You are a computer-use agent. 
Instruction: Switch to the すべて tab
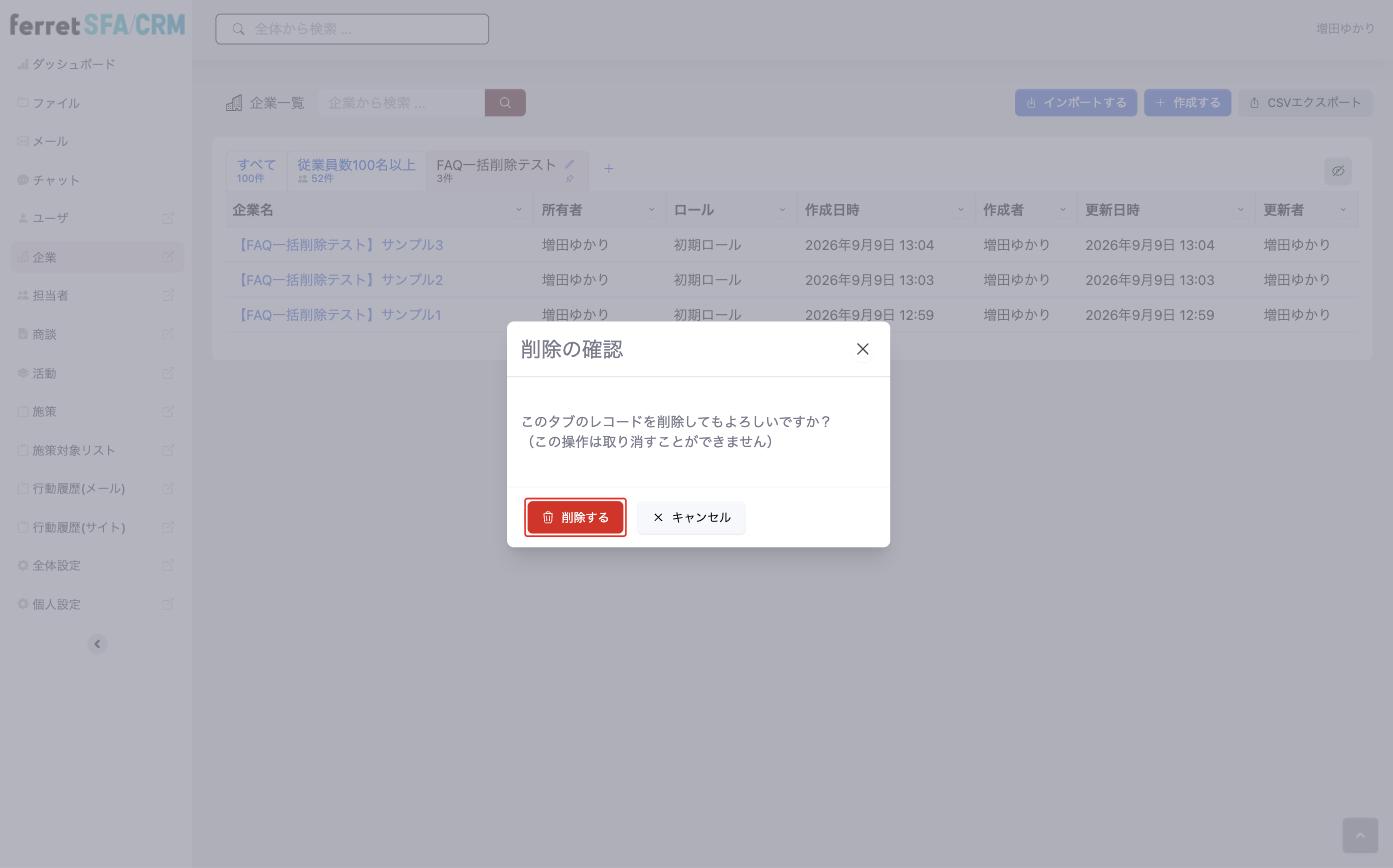(x=256, y=170)
